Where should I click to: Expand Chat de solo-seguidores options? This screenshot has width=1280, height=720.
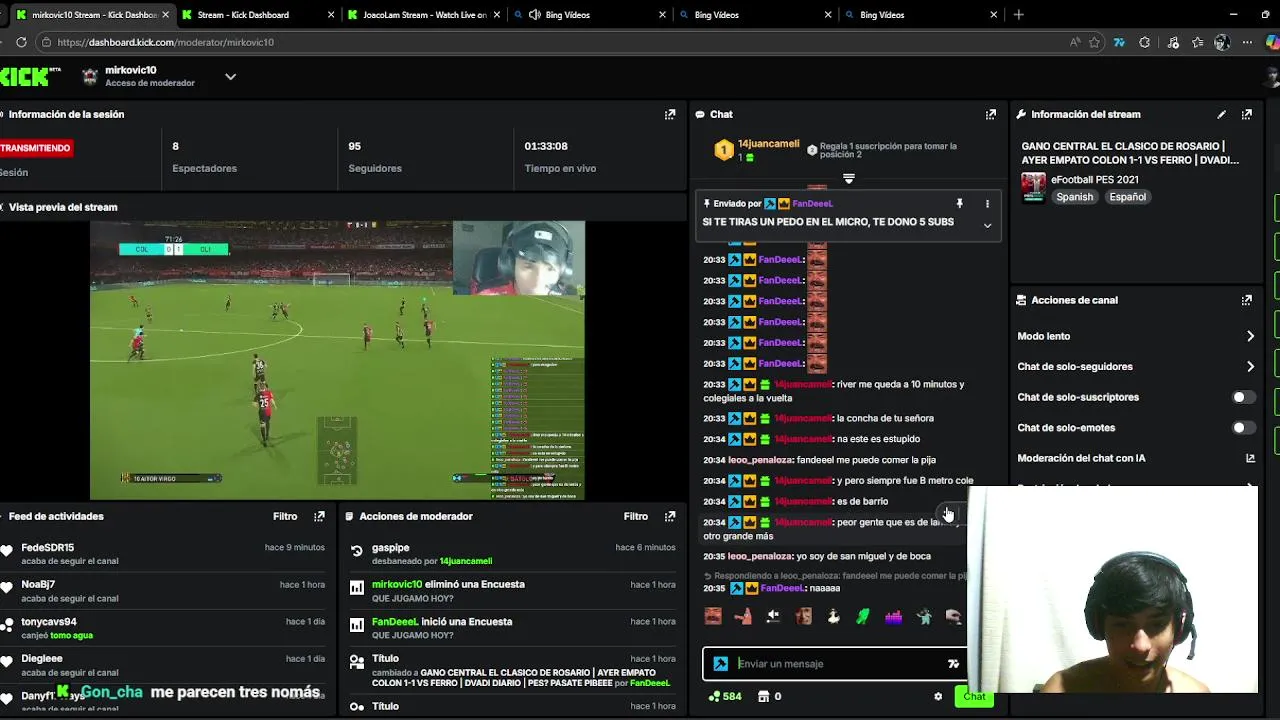[1250, 367]
